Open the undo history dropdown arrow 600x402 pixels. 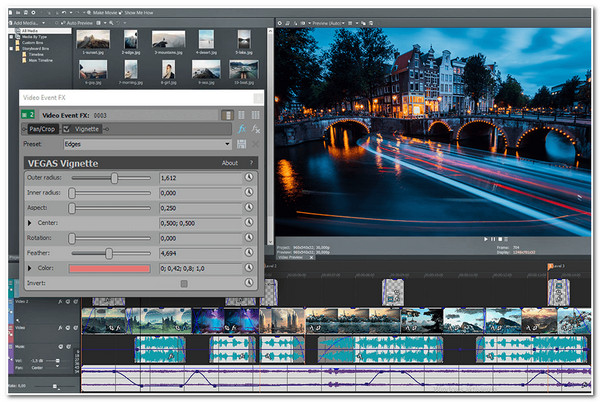click(x=71, y=13)
